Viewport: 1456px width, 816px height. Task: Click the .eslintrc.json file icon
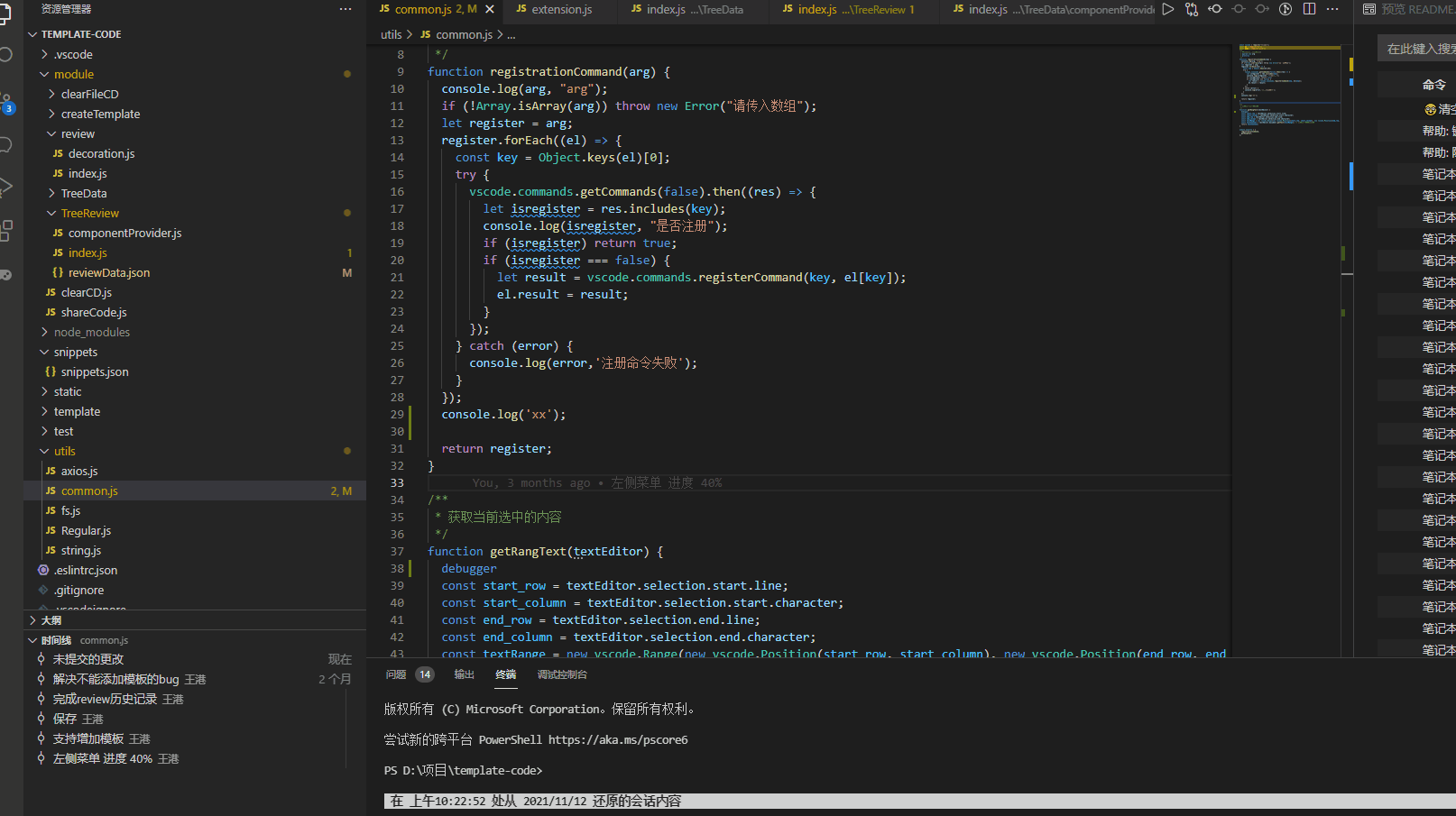[x=43, y=570]
